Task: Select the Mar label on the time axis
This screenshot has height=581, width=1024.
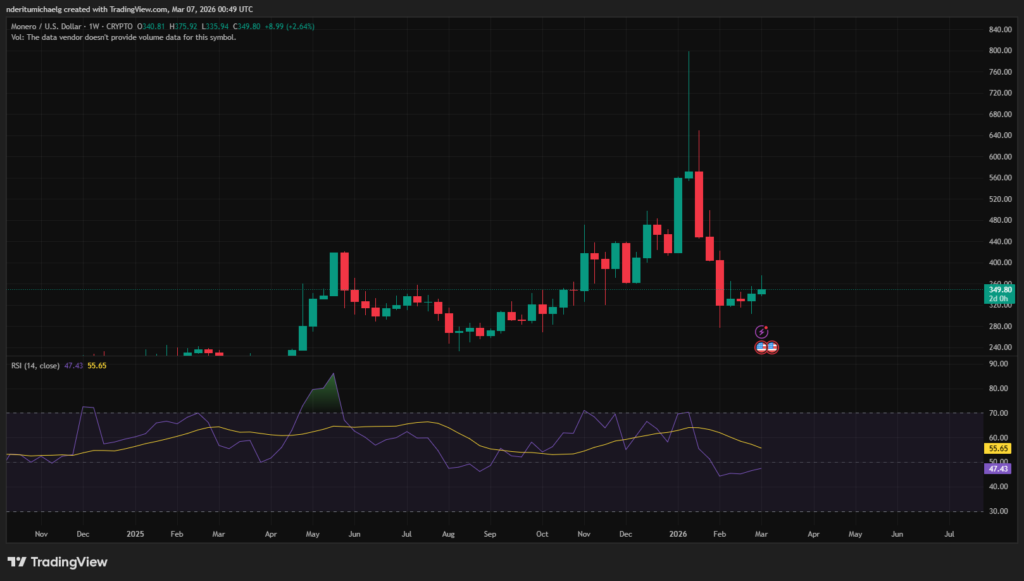Action: coord(761,534)
